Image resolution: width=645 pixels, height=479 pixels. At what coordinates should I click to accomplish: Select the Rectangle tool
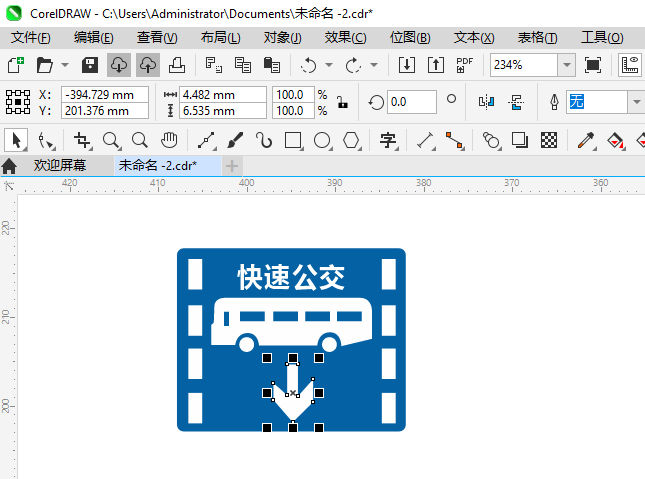coord(293,140)
